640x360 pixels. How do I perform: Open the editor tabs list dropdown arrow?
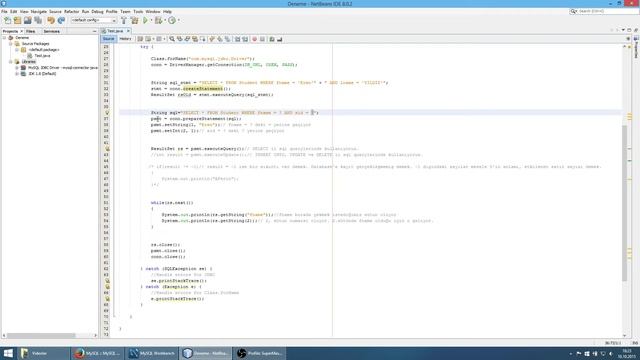[623, 30]
